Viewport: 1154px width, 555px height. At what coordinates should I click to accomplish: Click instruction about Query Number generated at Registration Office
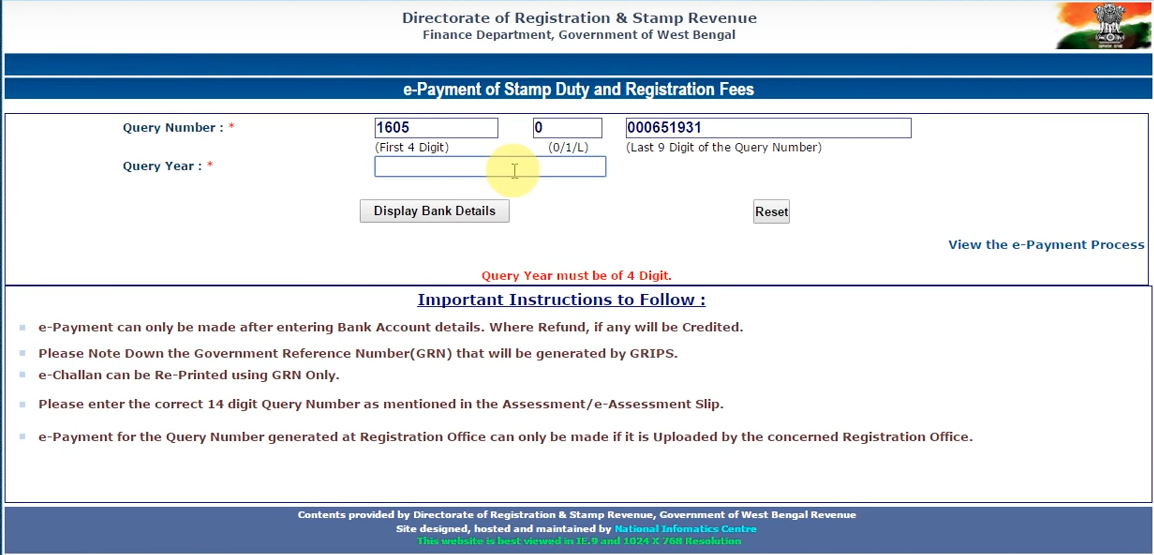(x=506, y=437)
